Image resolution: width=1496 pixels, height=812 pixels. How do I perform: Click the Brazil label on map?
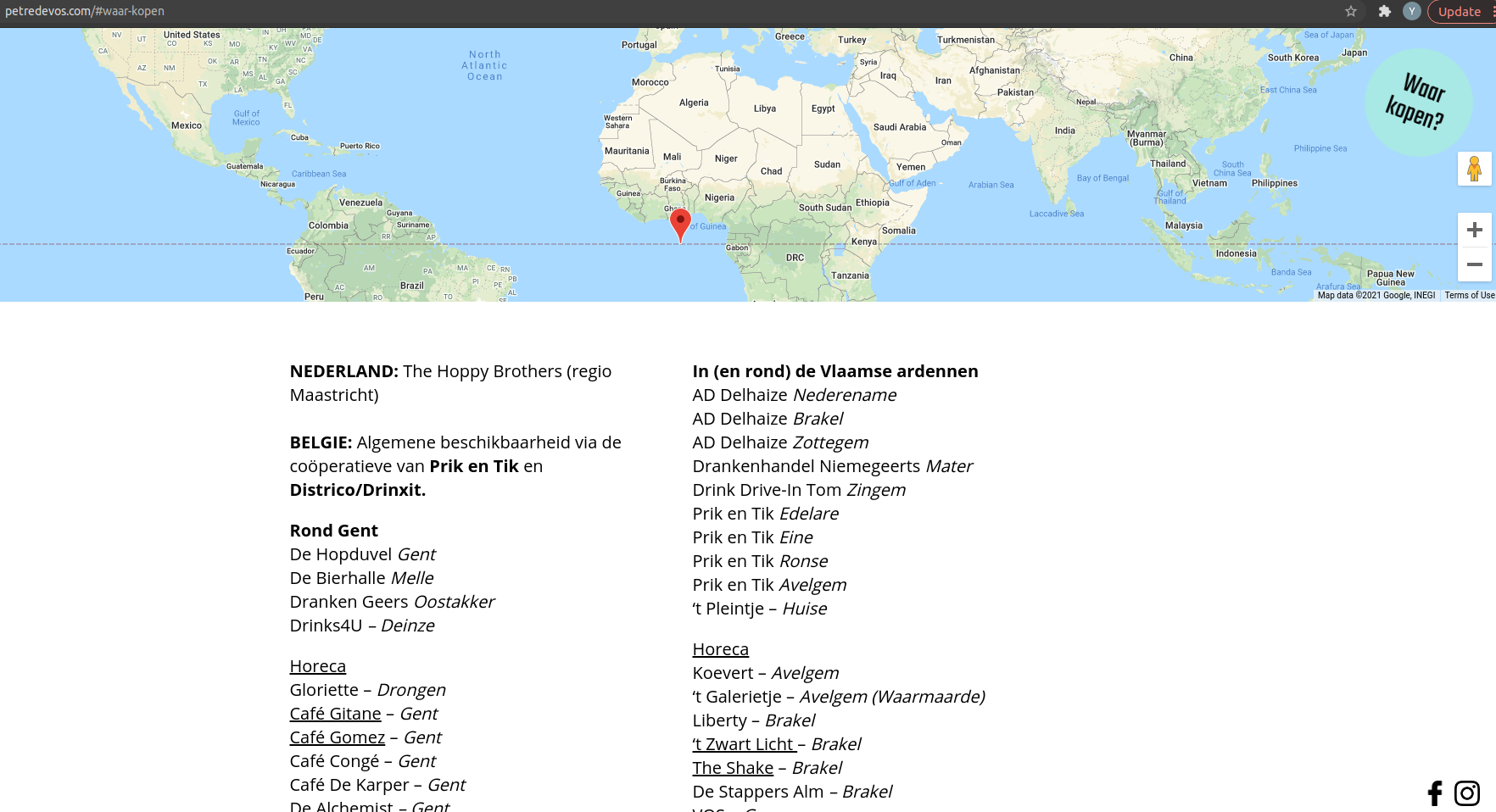pyautogui.click(x=412, y=286)
